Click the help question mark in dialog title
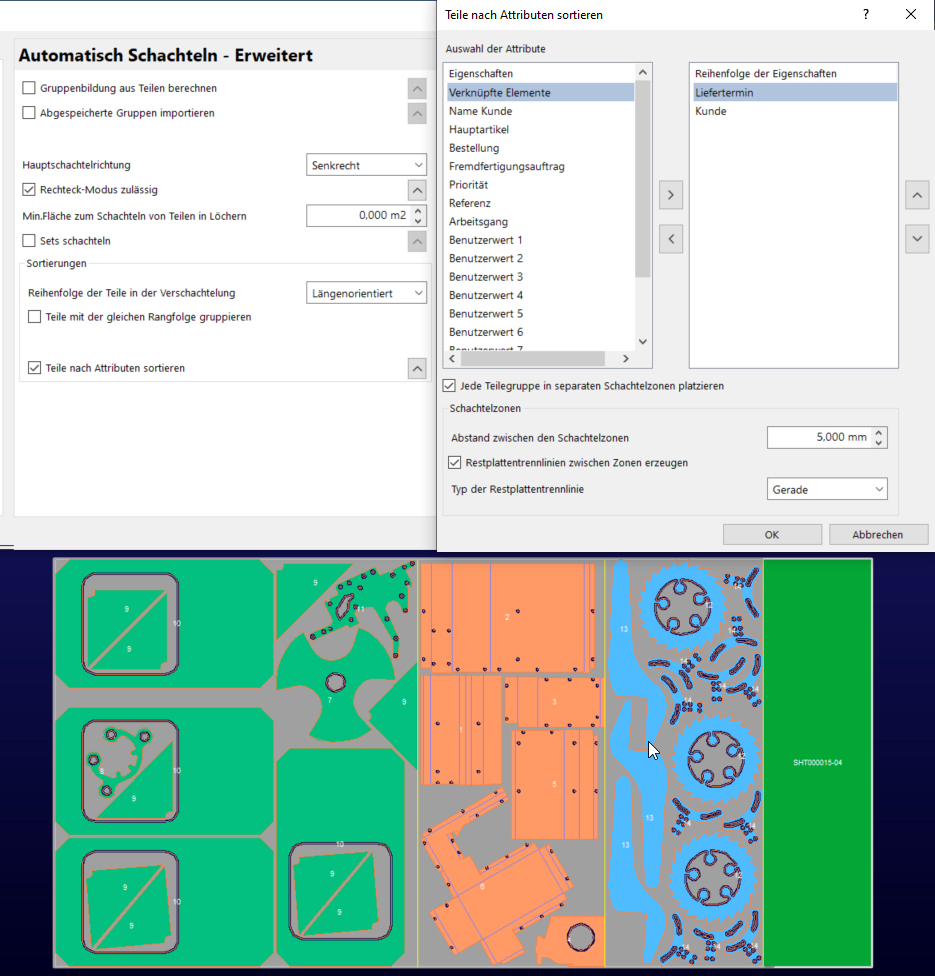Screen dimensions: 935x976 point(865,14)
